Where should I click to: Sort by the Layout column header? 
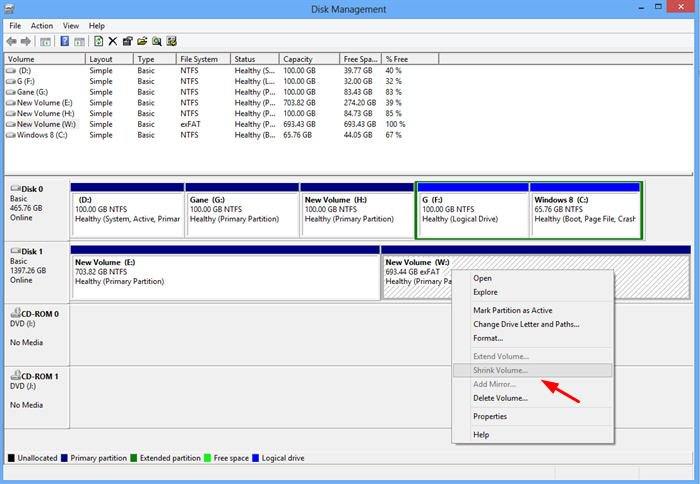point(109,59)
